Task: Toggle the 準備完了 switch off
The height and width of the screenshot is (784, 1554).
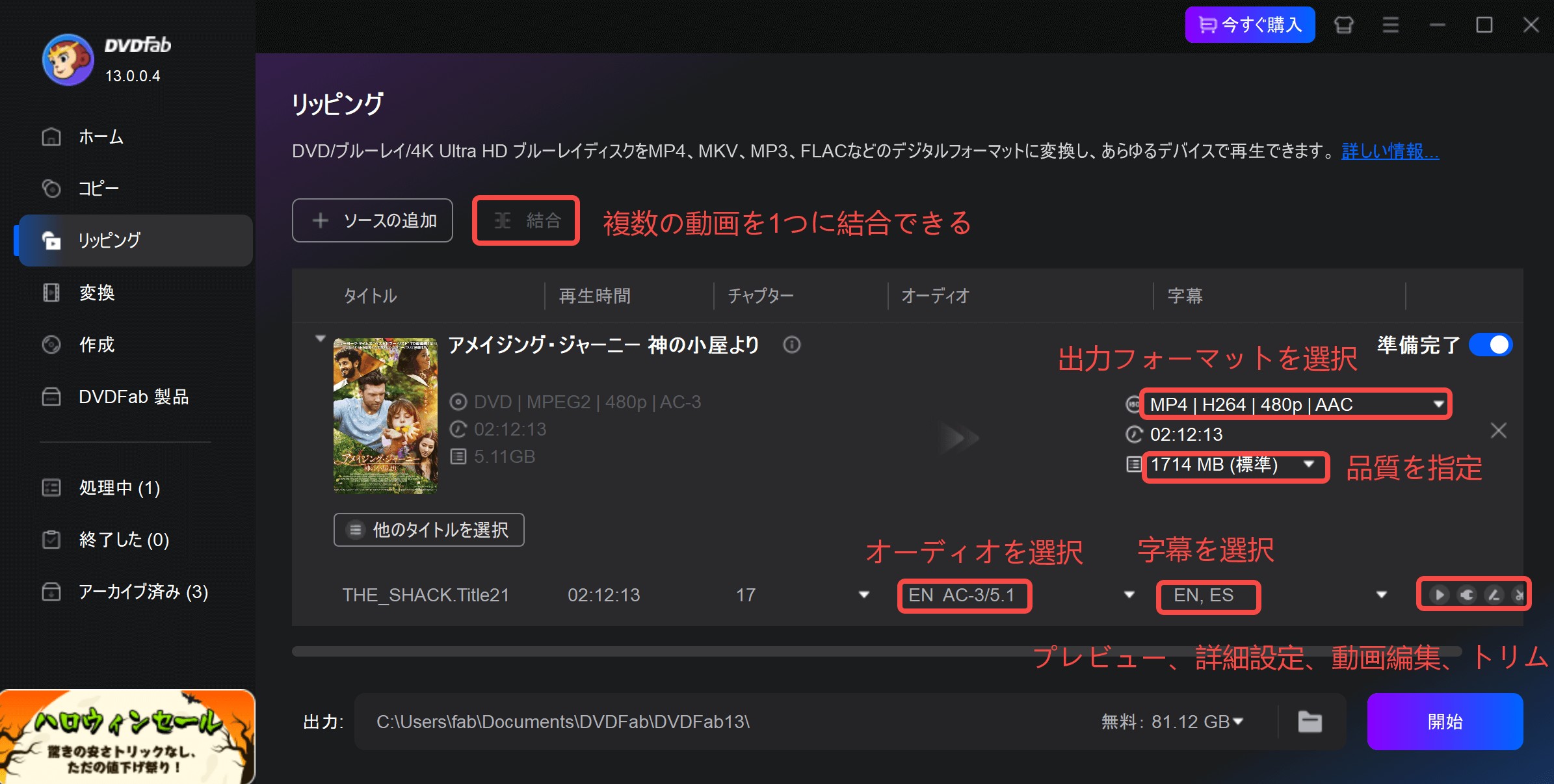Action: point(1491,345)
